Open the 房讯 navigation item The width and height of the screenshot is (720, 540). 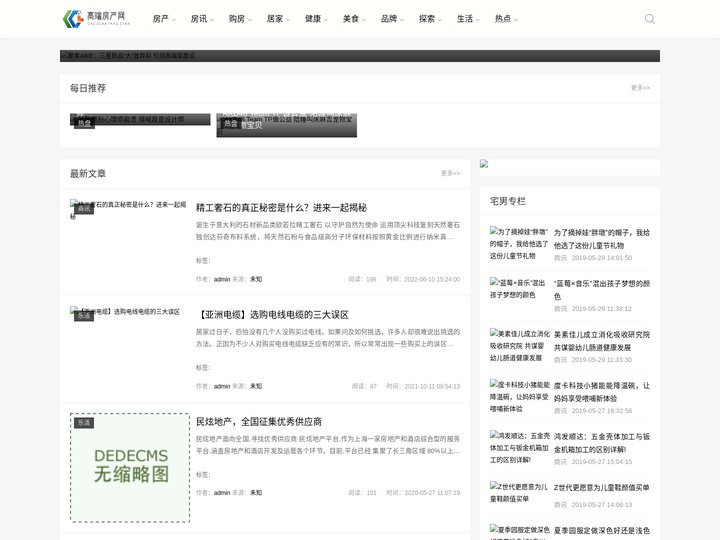click(199, 19)
